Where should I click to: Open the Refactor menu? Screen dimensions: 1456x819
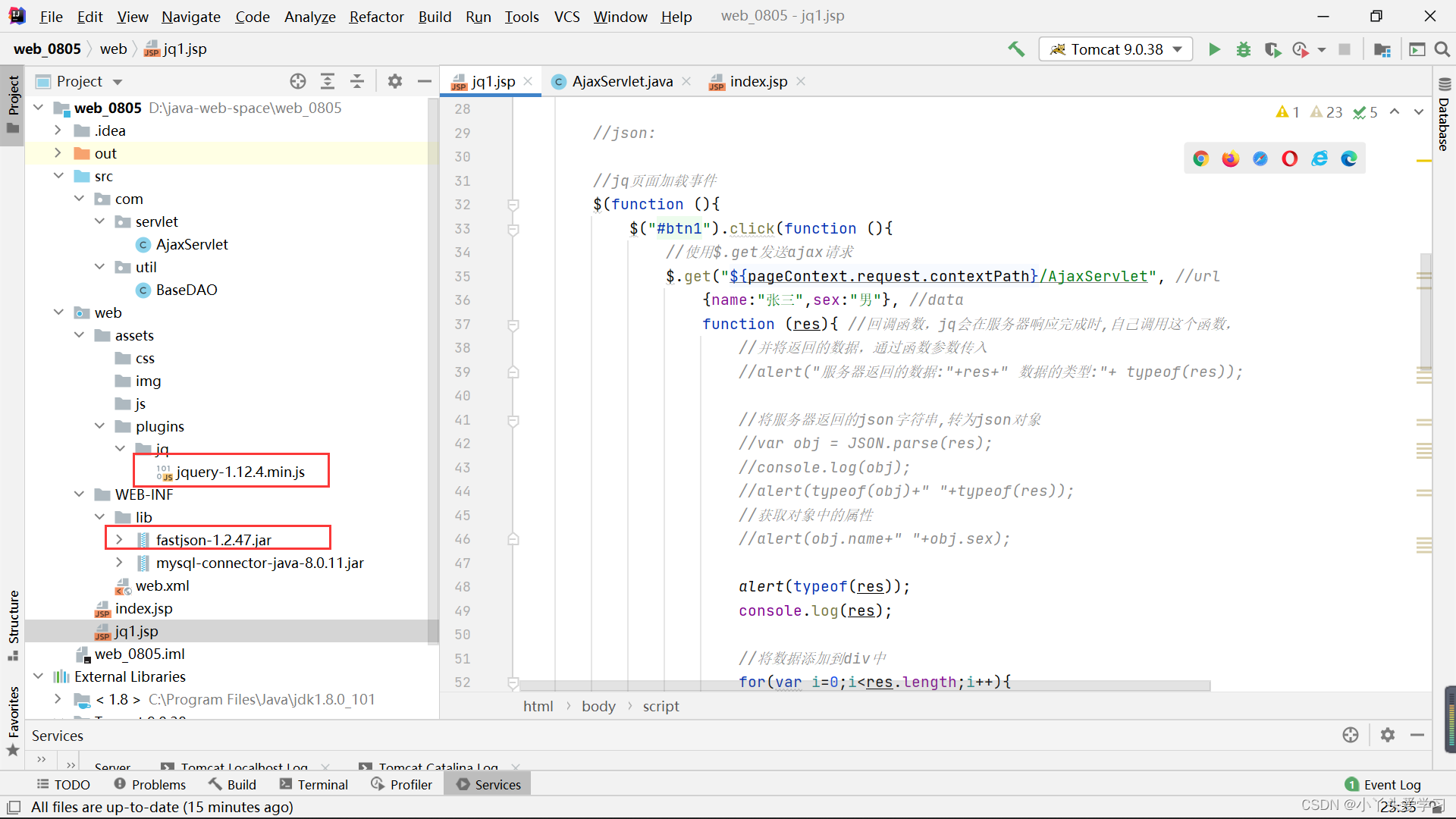coord(376,16)
